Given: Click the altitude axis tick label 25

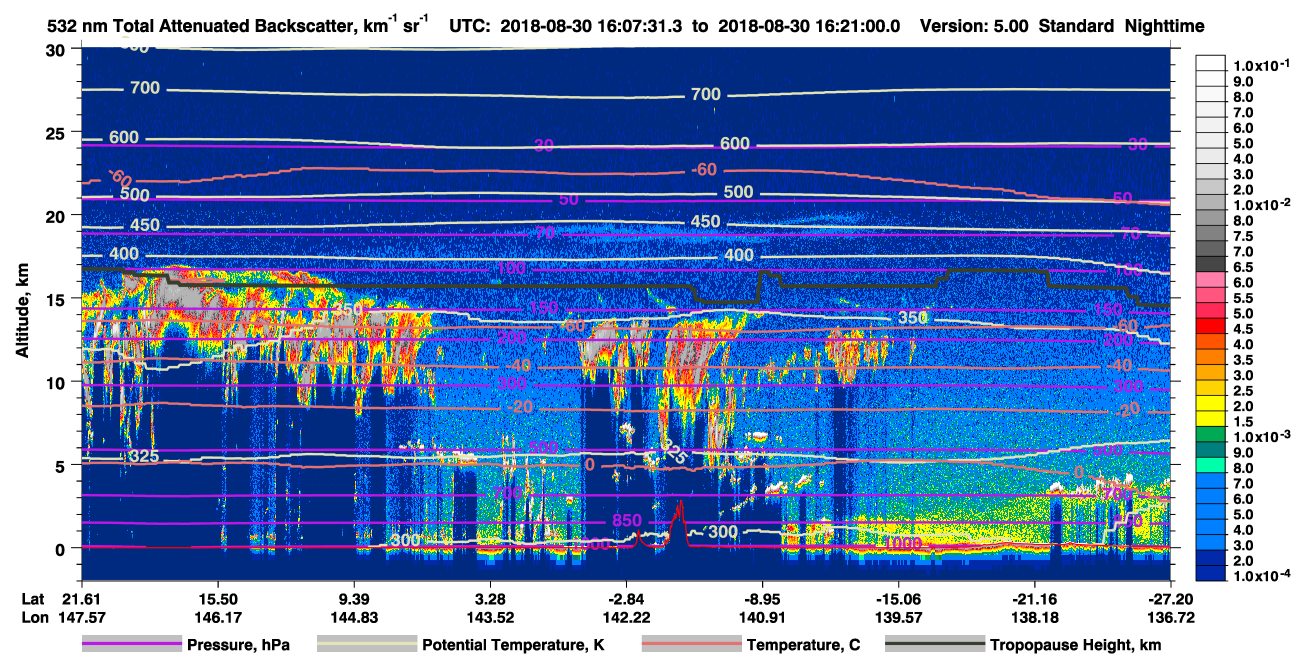Looking at the screenshot, I should (x=57, y=132).
